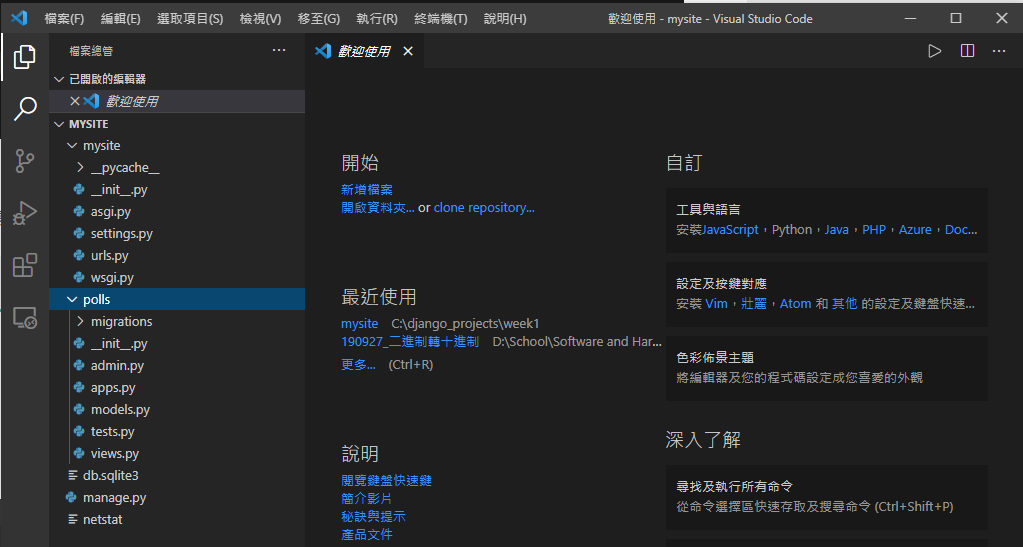Click the split editor icon
1023x547 pixels.
pos(967,51)
